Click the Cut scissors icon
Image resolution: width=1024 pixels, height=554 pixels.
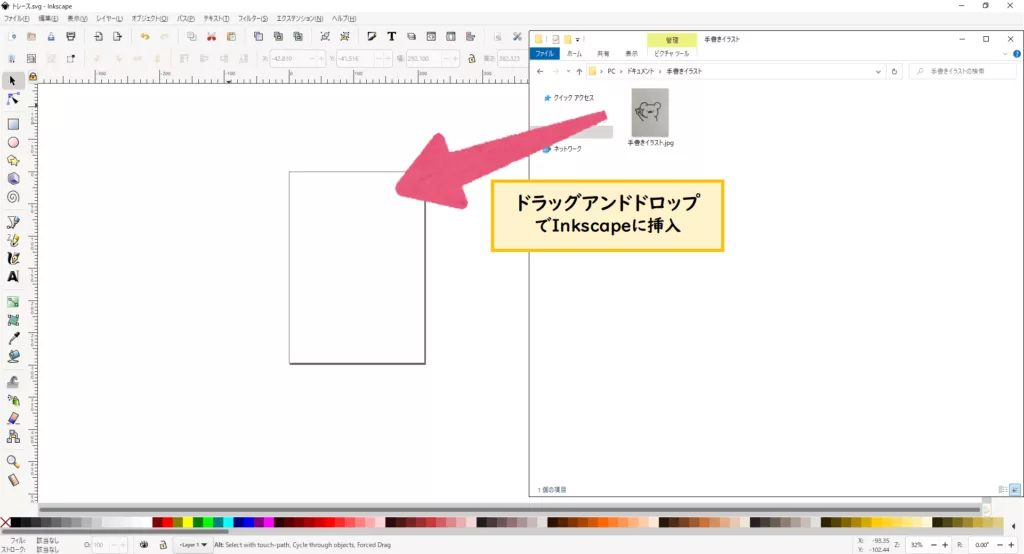211,37
